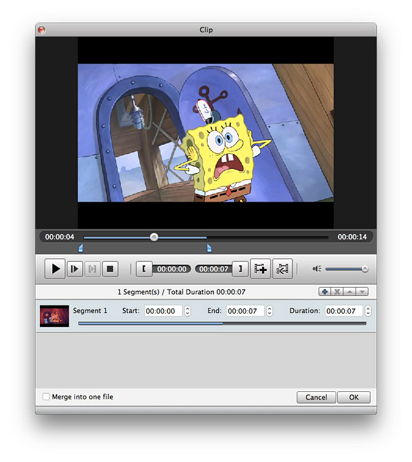Set clip end point bracket button
Image resolution: width=412 pixels, height=462 pixels.
point(240,269)
